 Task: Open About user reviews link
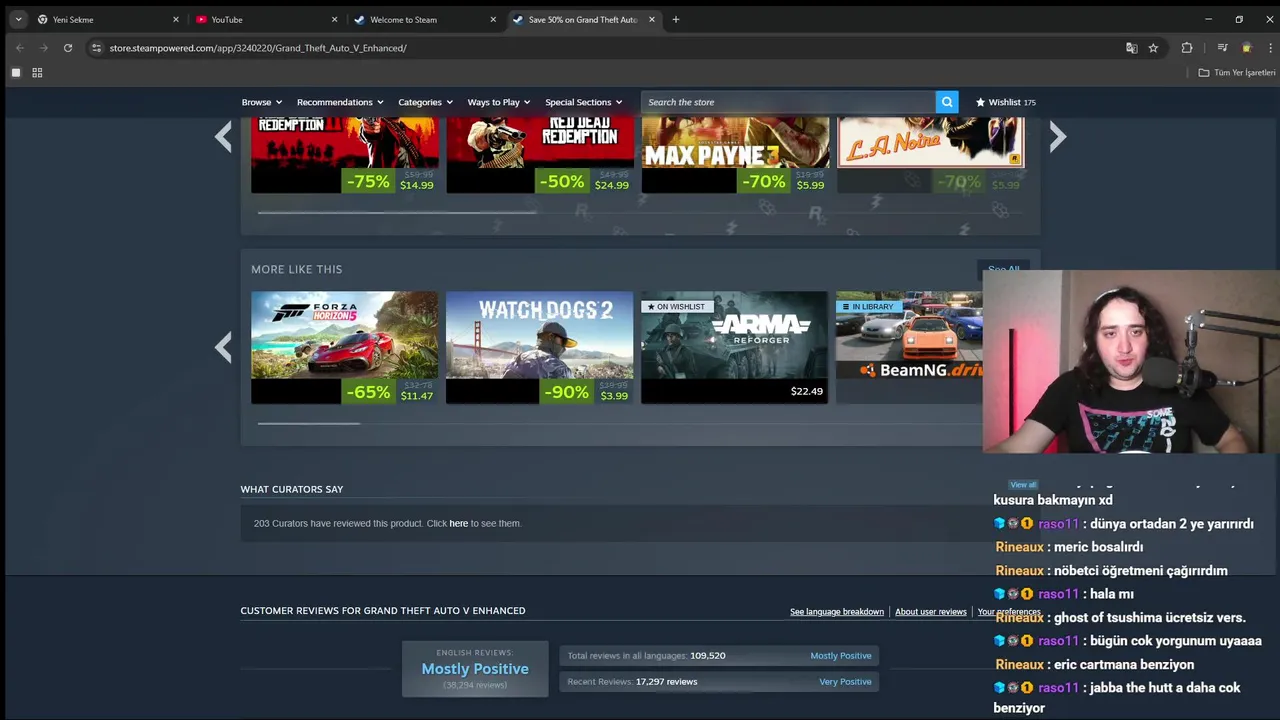point(931,612)
